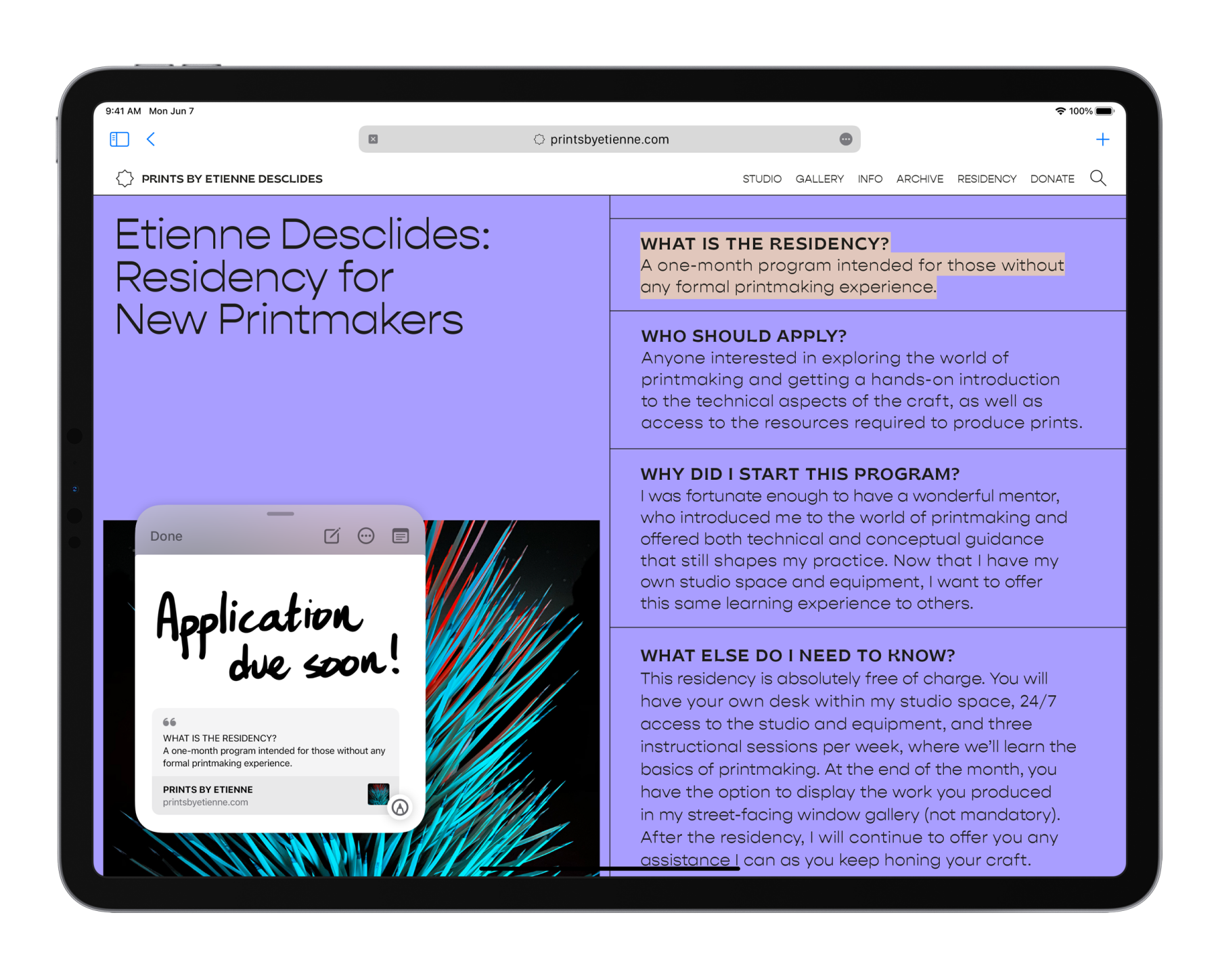The image size is (1218, 980).
Task: Click the website search magnifier icon
Action: [x=1098, y=178]
